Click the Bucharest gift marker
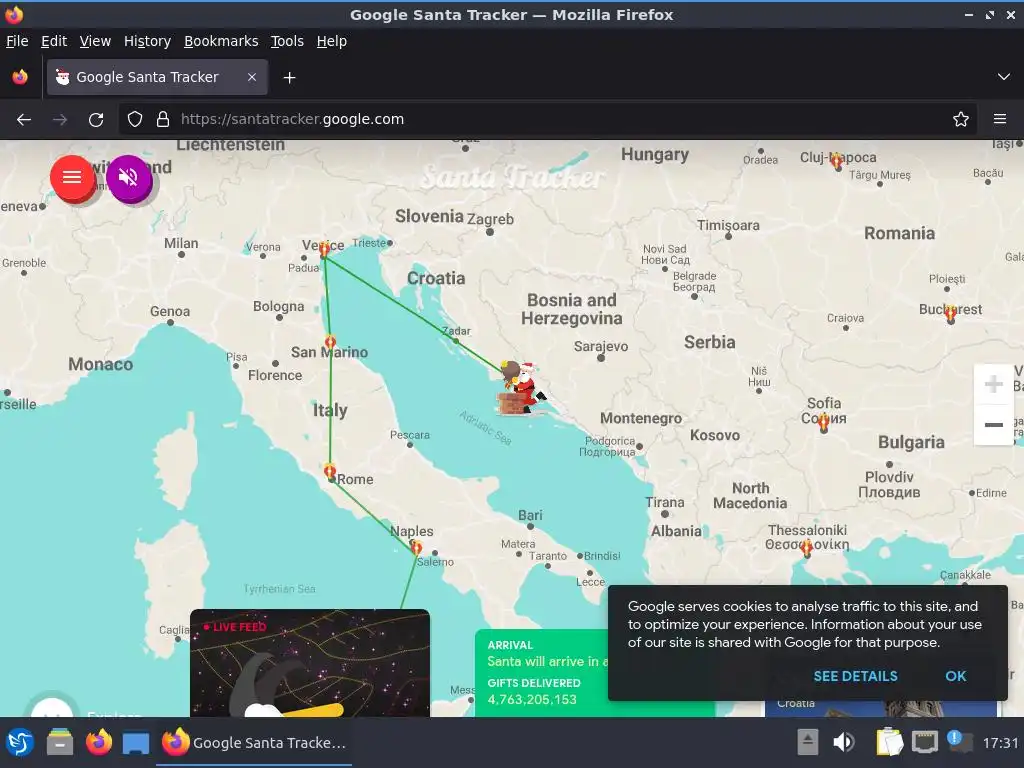 950,314
